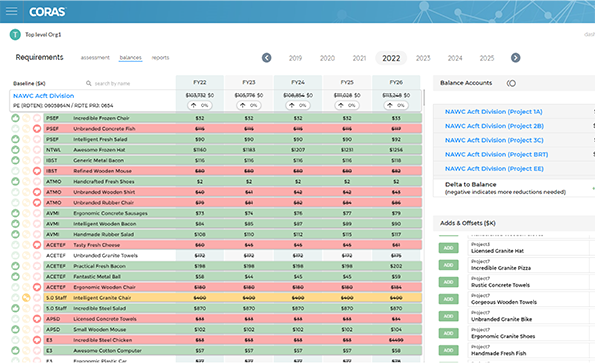Click red circle for Unbranded Concrete Fish
This screenshot has height=363, width=595.
(x=37, y=129)
